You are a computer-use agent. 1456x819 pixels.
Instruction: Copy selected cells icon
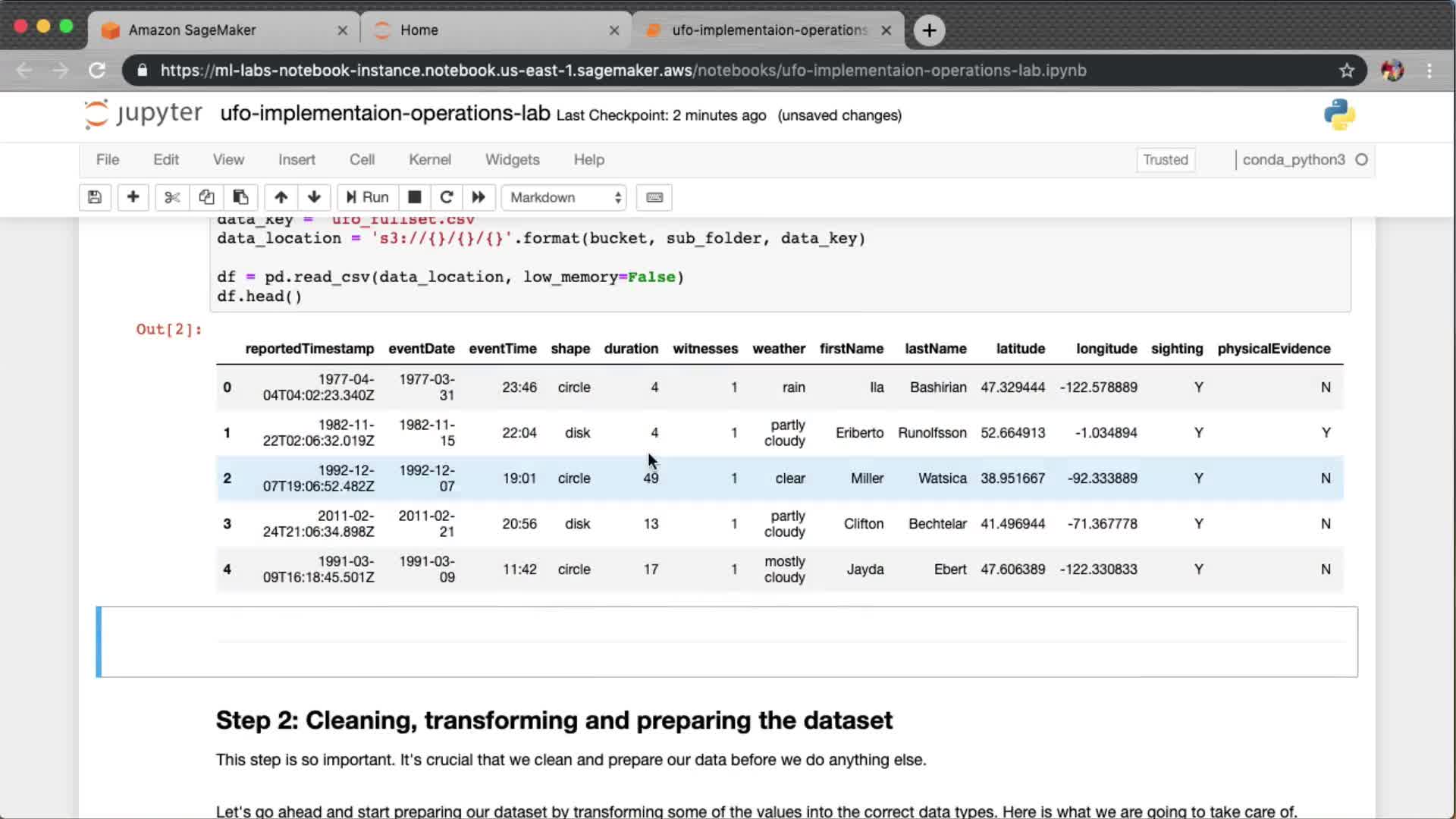click(206, 197)
